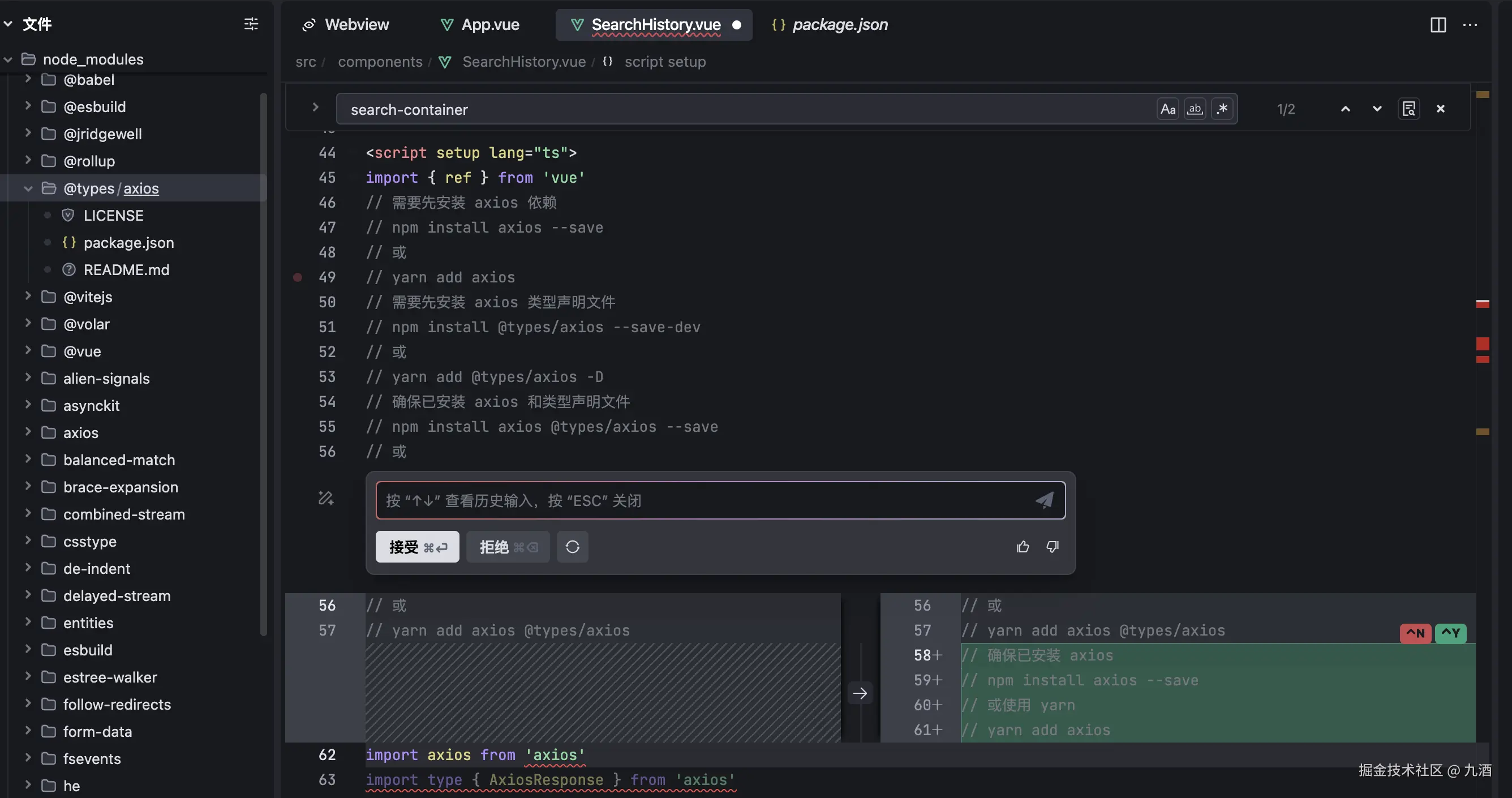Open the file panel filter settings icon
This screenshot has width=1512, height=798.
tap(251, 24)
